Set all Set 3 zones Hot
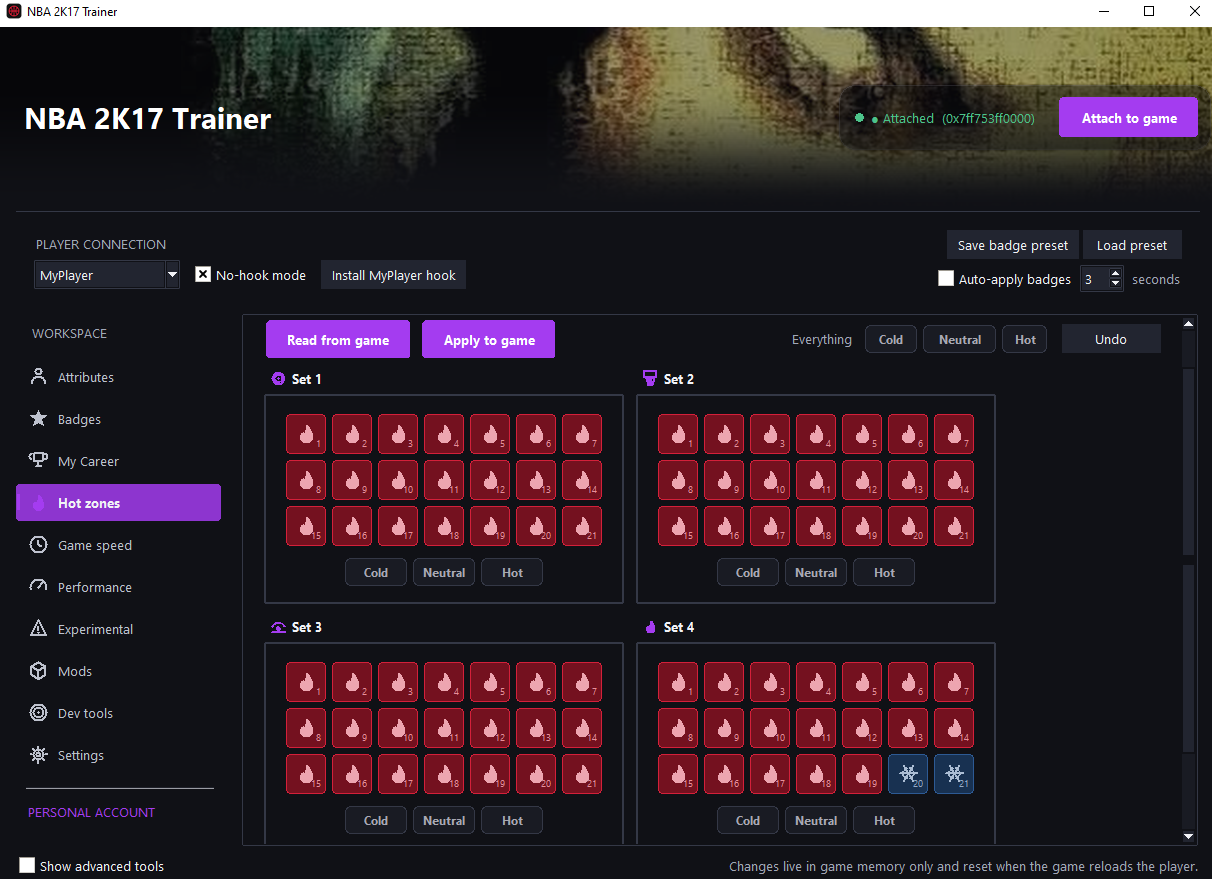 pyautogui.click(x=512, y=821)
